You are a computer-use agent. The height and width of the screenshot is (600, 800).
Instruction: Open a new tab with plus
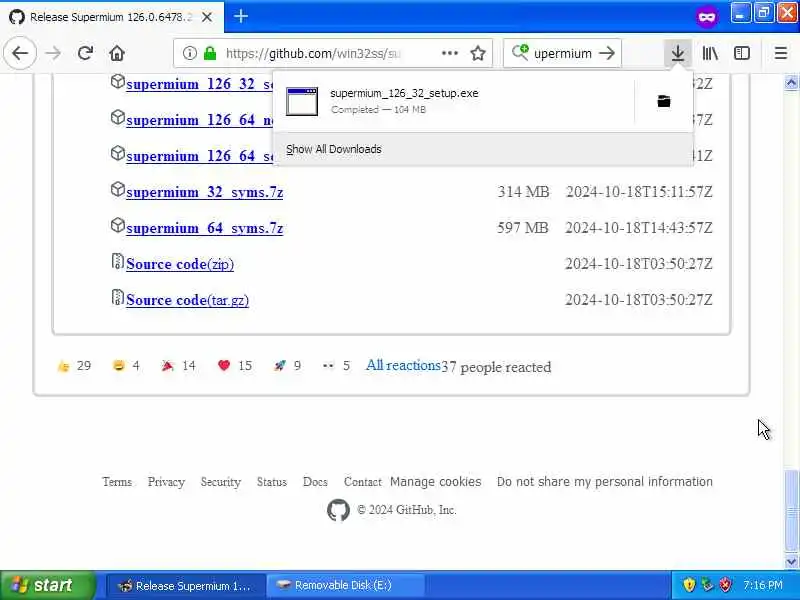click(241, 16)
